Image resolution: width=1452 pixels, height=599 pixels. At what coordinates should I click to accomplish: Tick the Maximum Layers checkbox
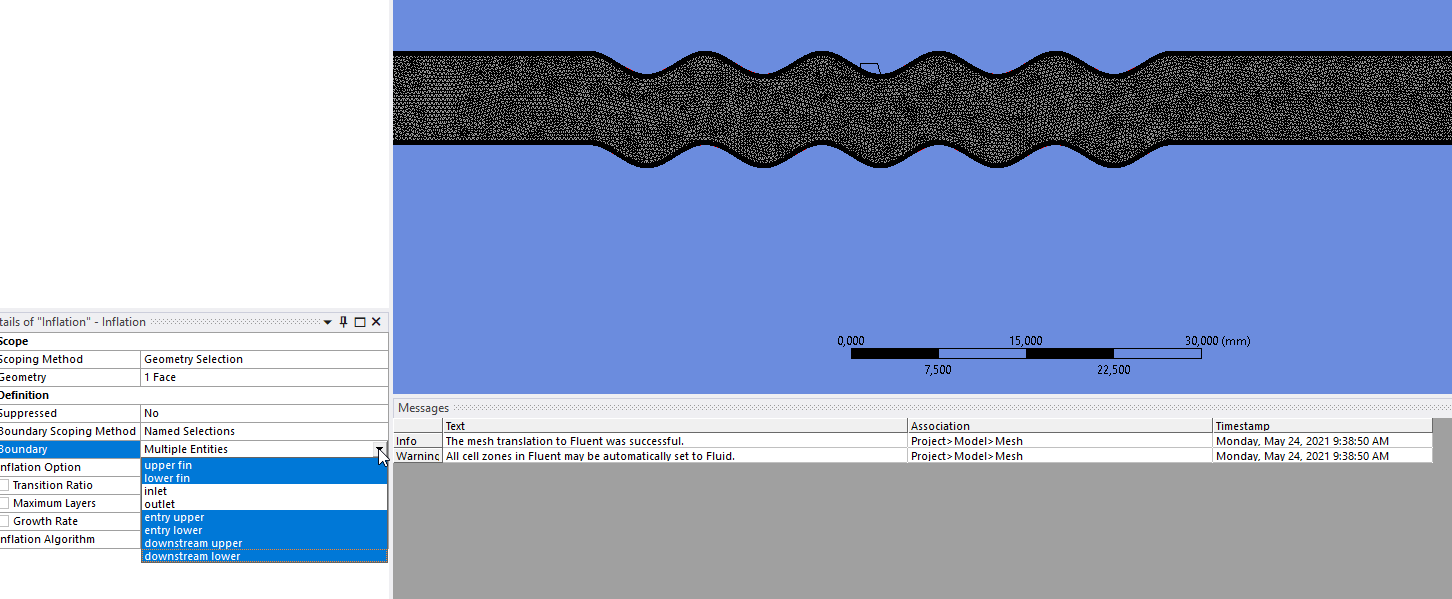(4, 504)
